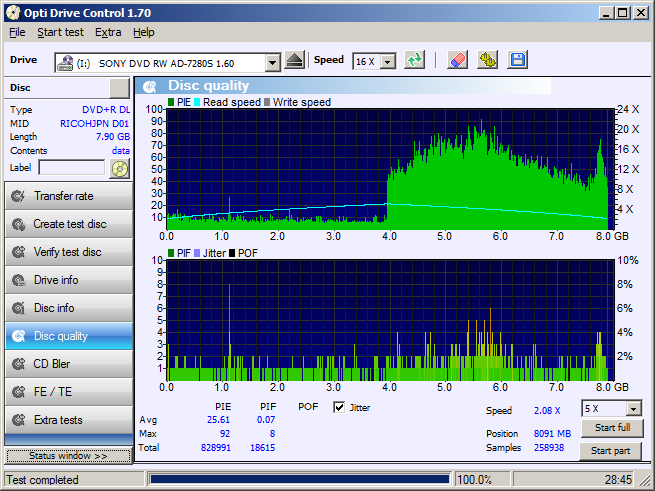Minimize the Opti Drive Control window
This screenshot has width=655, height=491.
coord(607,13)
